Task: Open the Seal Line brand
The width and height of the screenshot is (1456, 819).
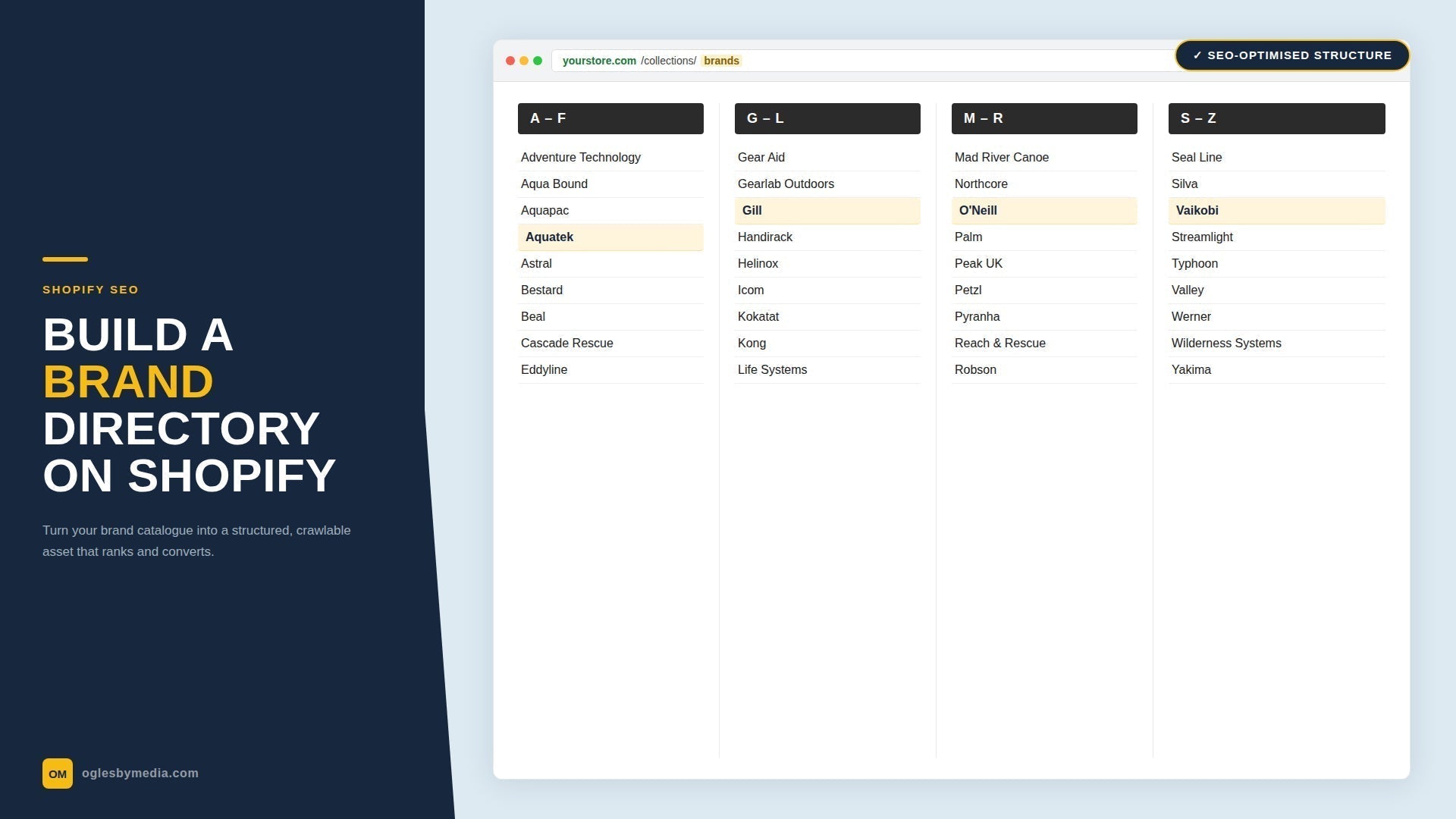Action: 1276,158
